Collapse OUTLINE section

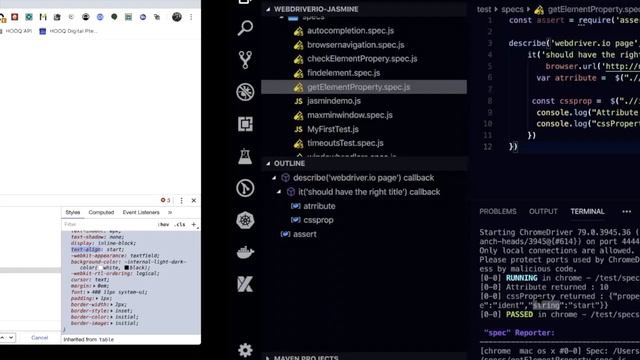[268, 163]
